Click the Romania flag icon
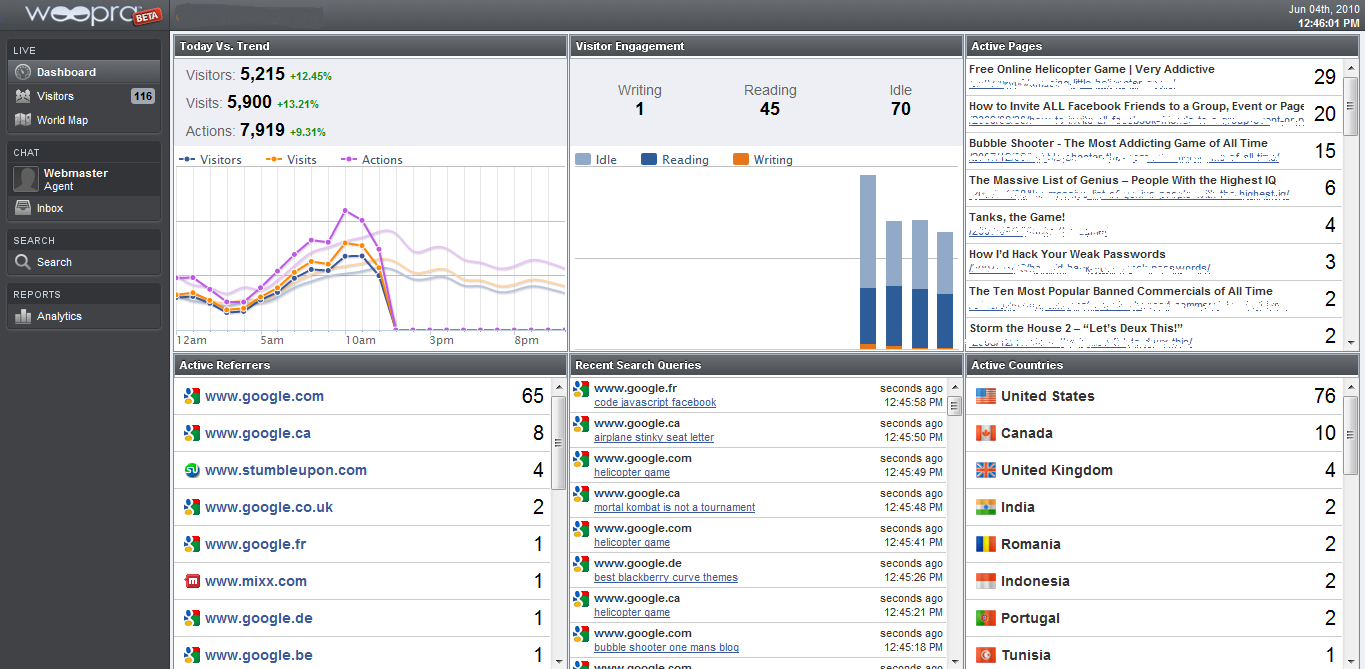 pos(986,544)
